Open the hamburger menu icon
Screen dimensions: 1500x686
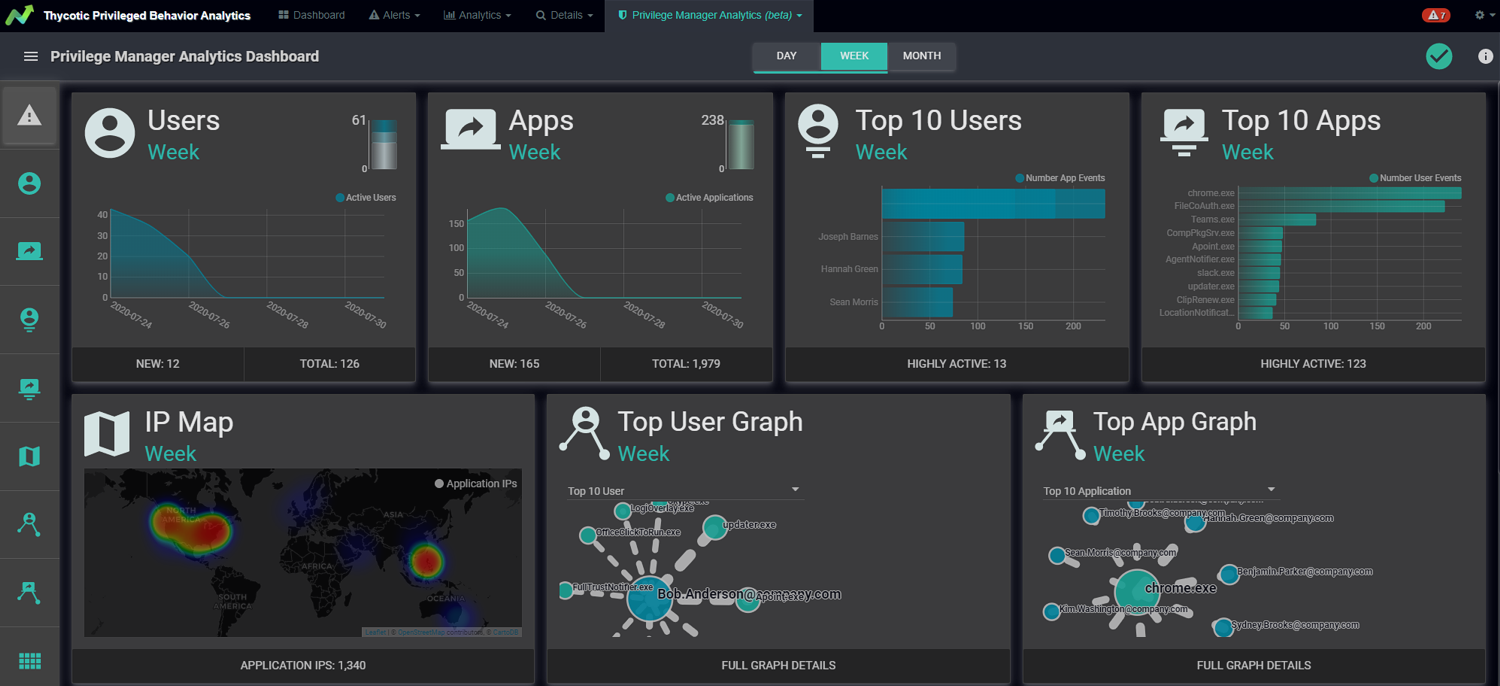(31, 57)
